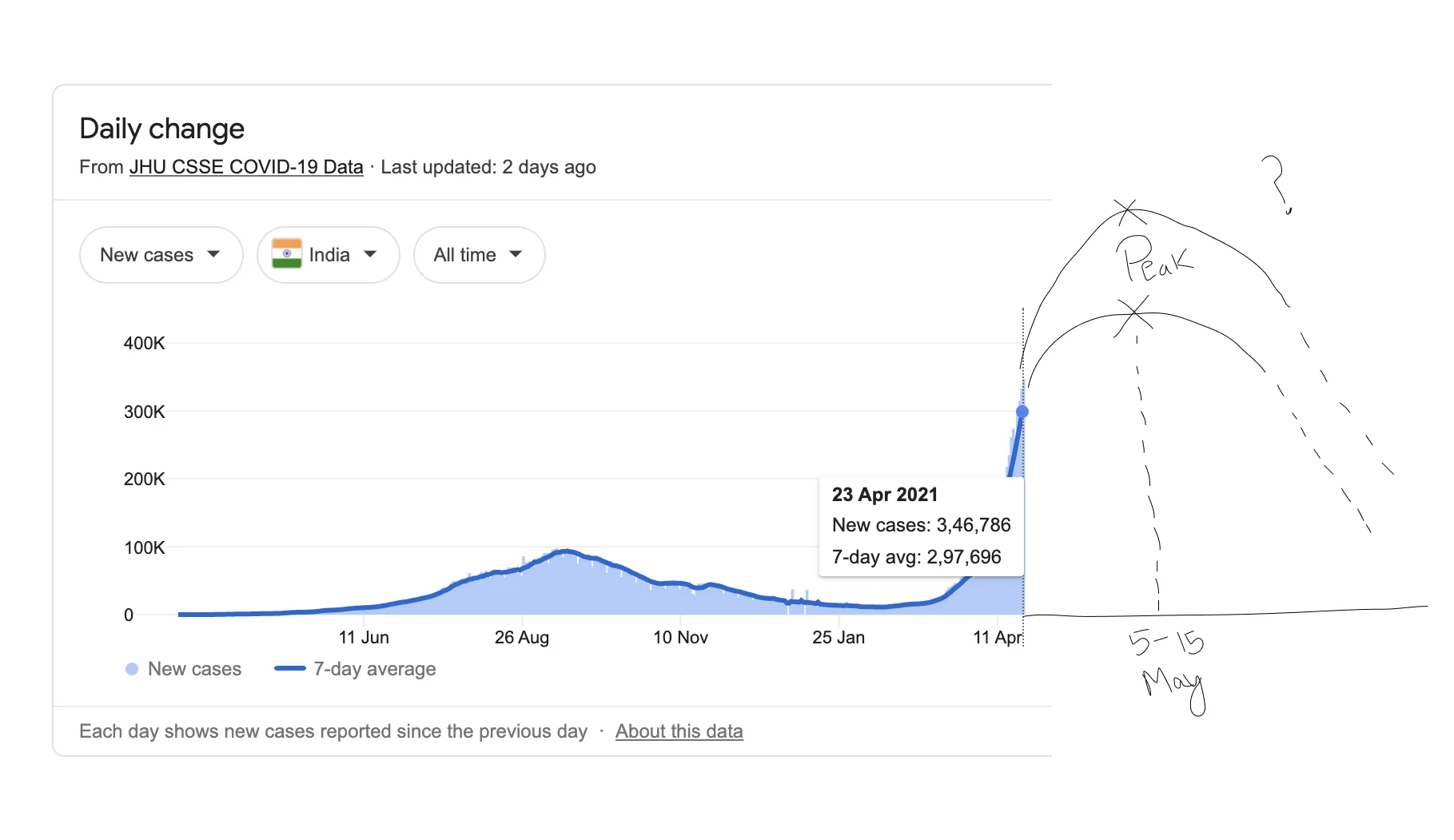Open the India country selector dropdown
Screen dimensions: 1454x840
click(328, 255)
